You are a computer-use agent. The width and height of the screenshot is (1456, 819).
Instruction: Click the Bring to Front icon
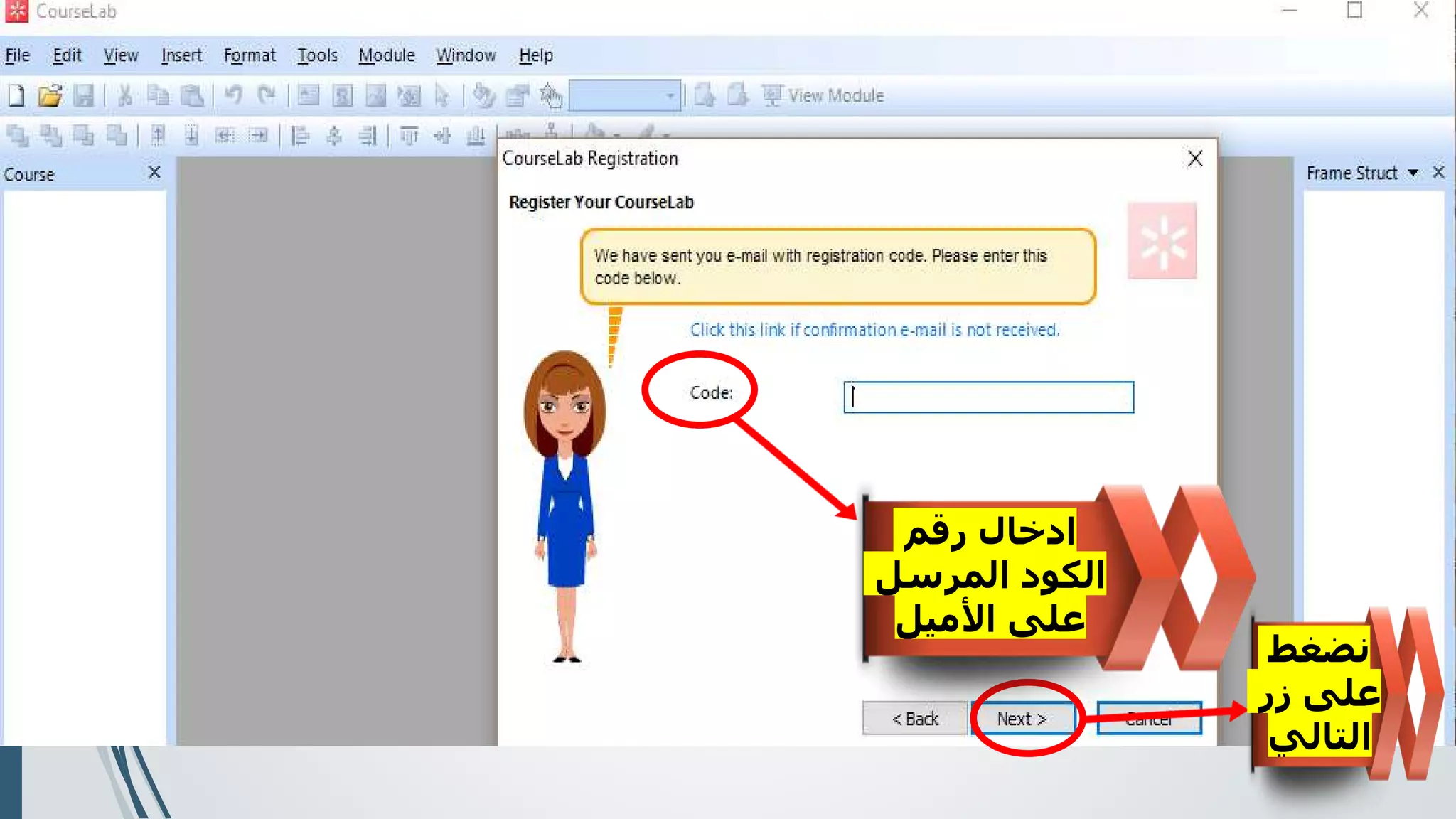pos(18,135)
